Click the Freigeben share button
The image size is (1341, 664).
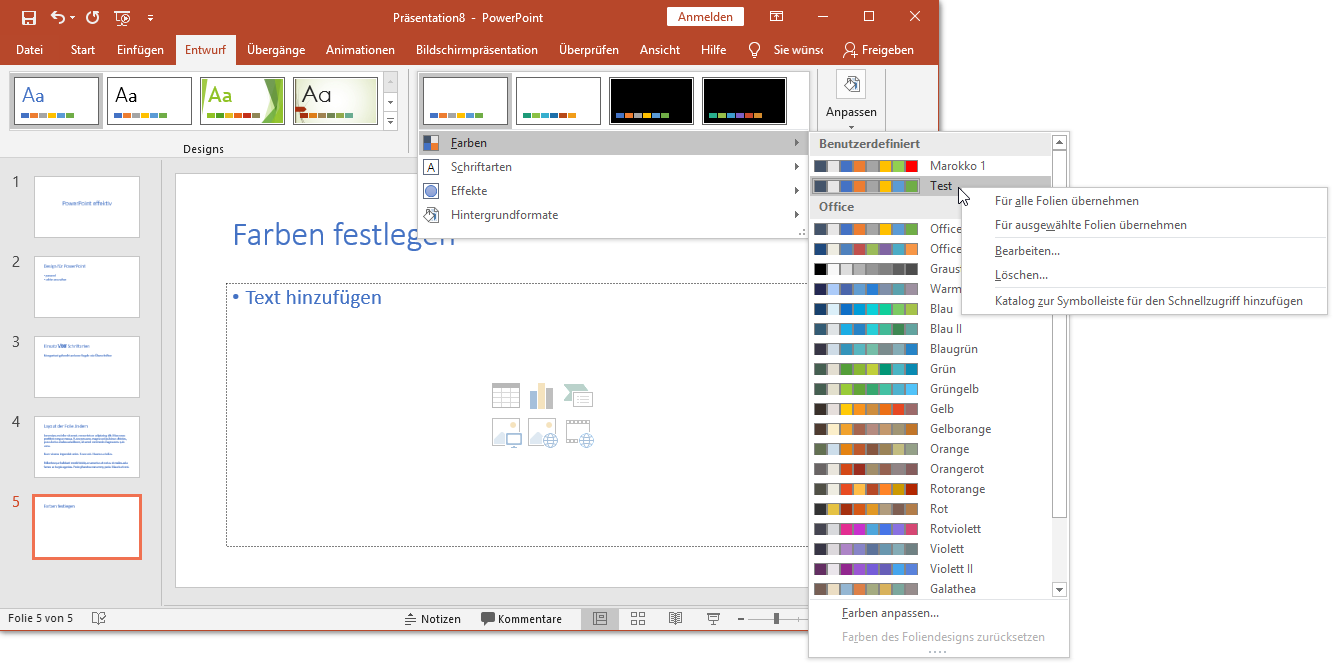[878, 50]
